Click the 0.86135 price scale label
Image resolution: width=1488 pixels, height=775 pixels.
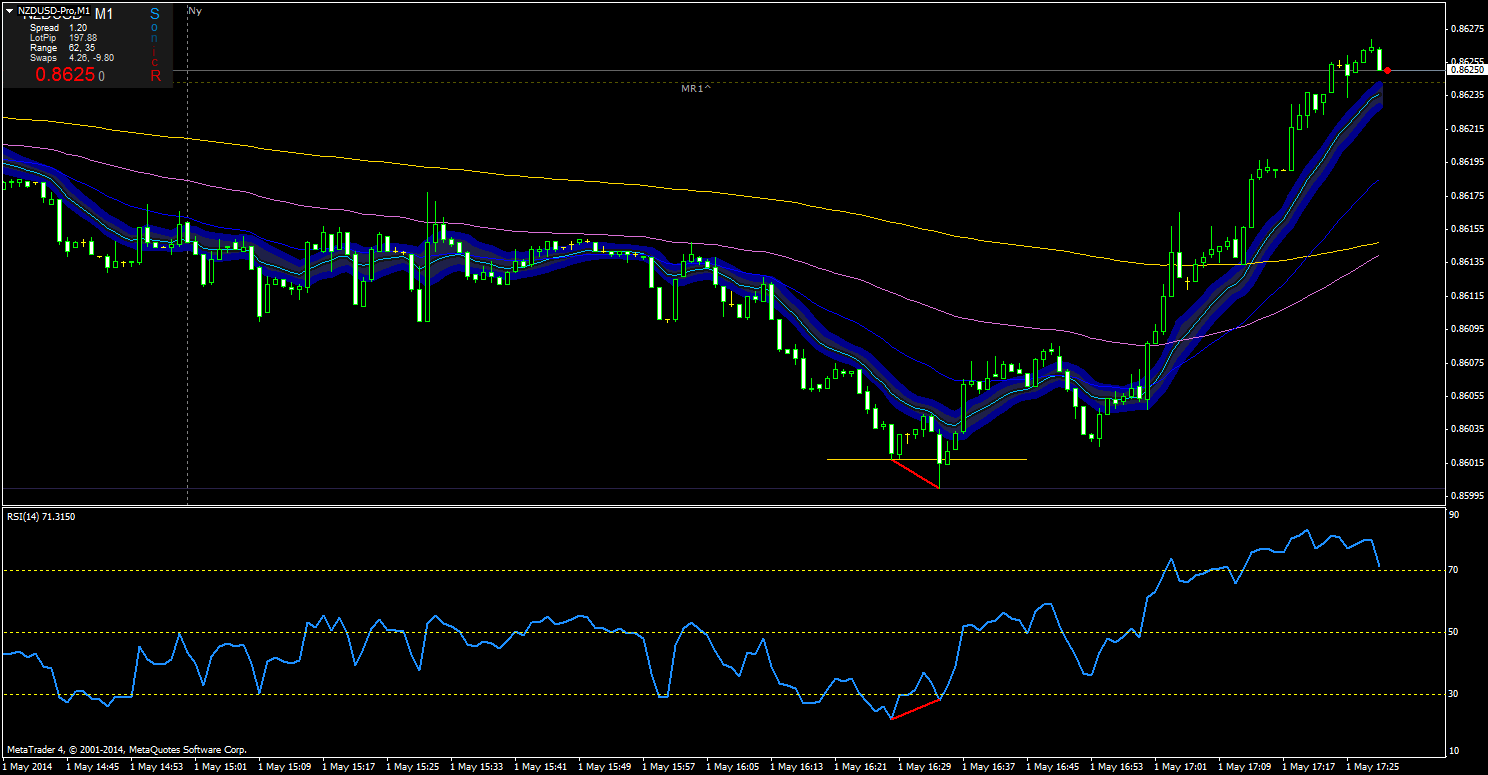pos(1466,262)
